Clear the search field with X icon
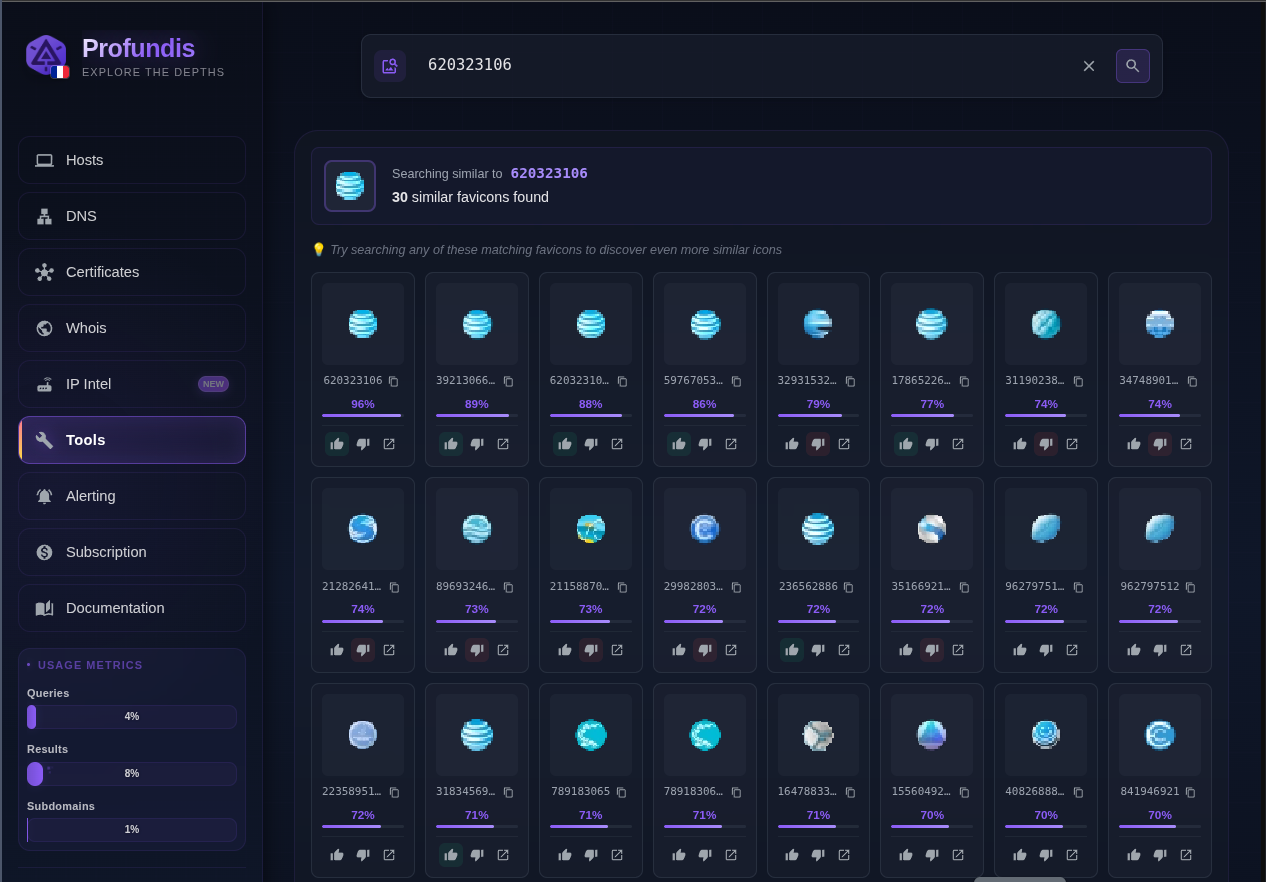1266x882 pixels. pos(1089,66)
